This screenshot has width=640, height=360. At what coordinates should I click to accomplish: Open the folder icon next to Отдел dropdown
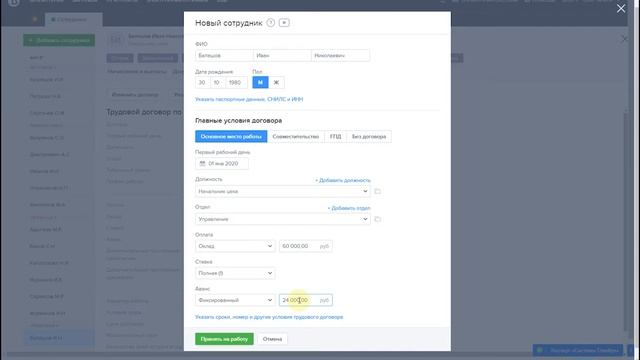pos(378,219)
